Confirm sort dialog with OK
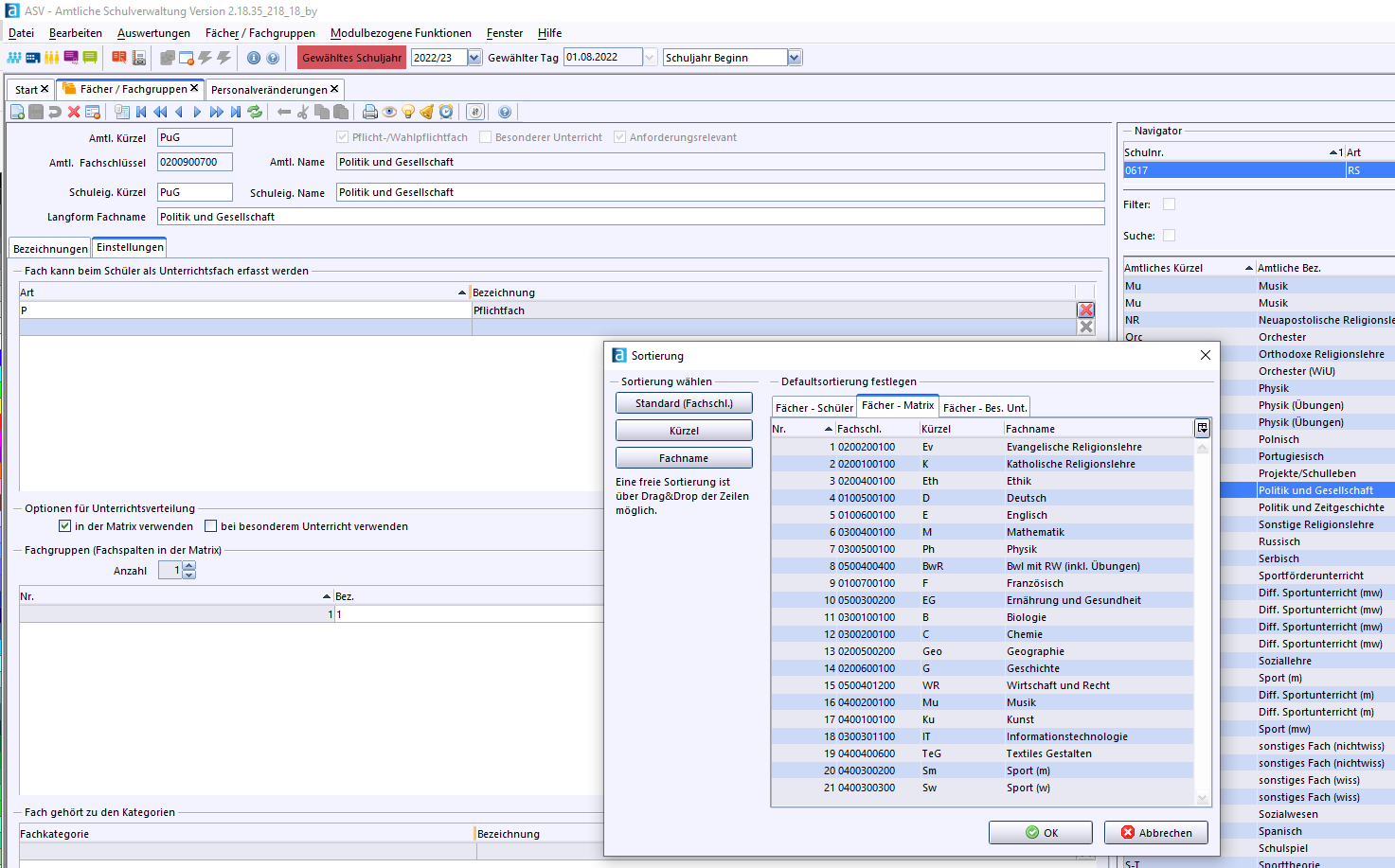 (x=1041, y=833)
